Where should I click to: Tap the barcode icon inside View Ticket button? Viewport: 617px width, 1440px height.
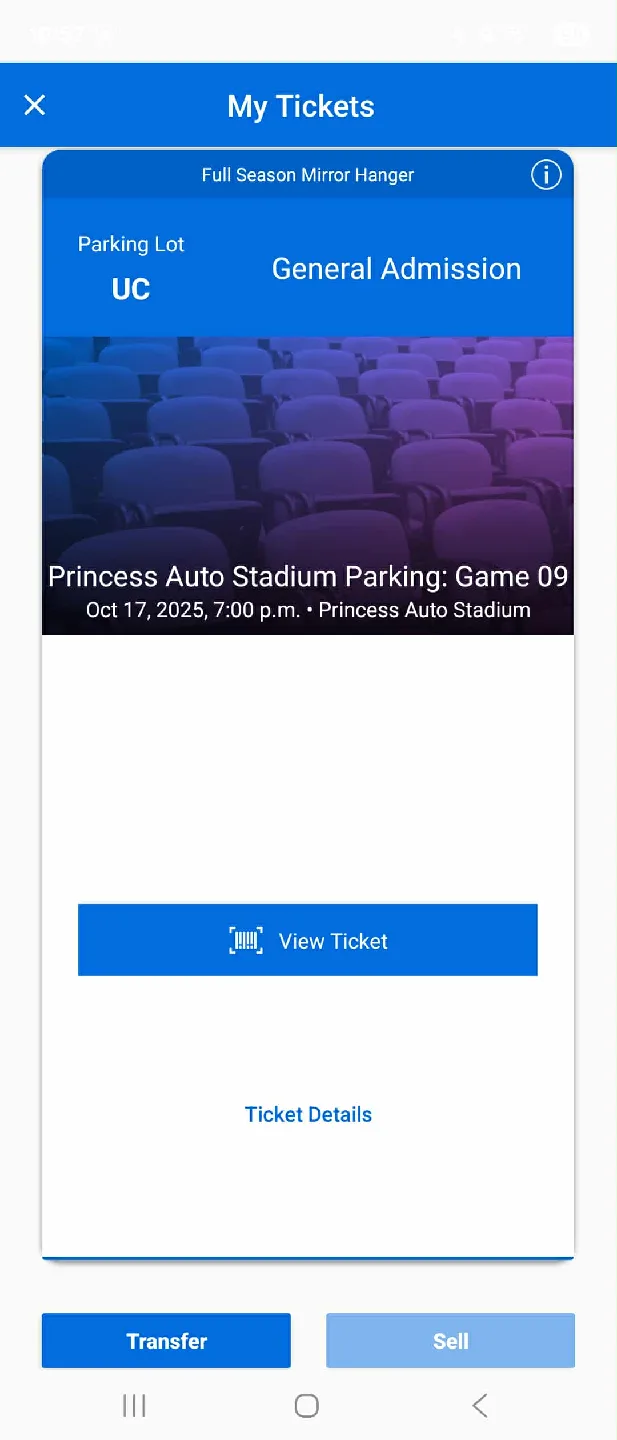click(x=248, y=940)
